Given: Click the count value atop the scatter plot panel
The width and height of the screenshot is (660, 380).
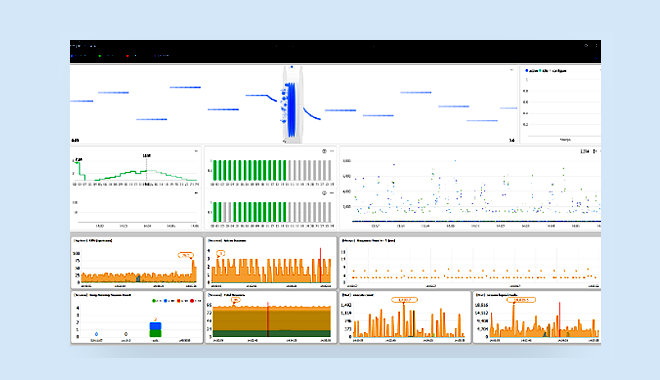Looking at the screenshot, I should (x=585, y=151).
